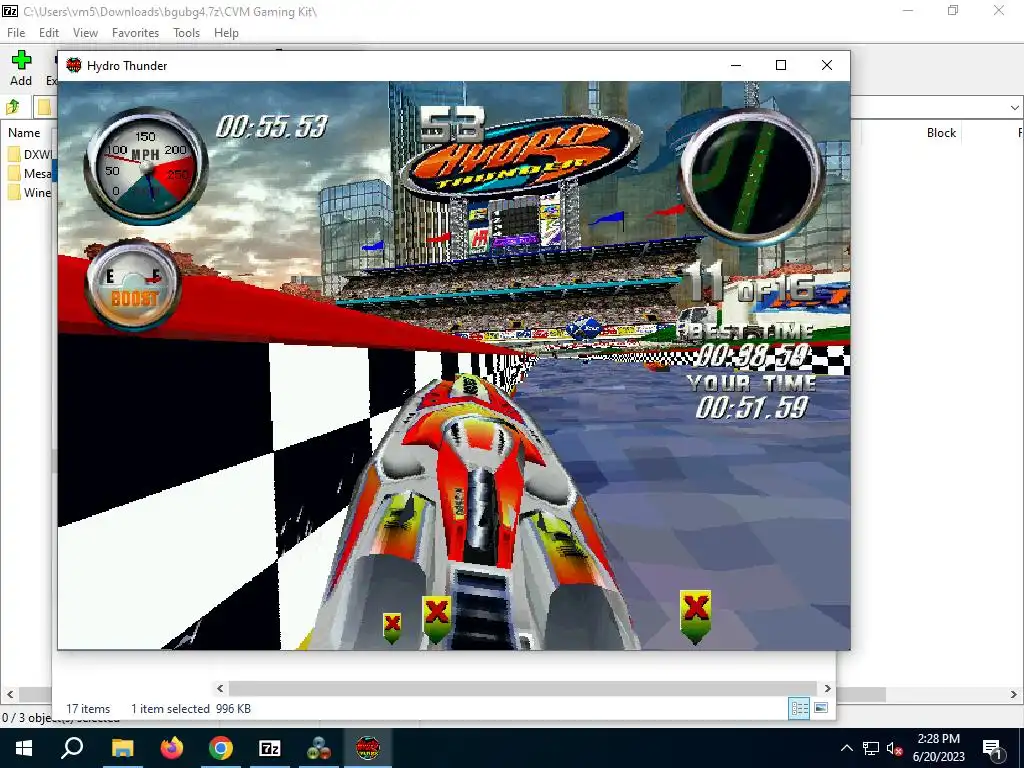Viewport: 1024px width, 768px height.
Task: Open the Tools menu in 7-Zip
Action: [186, 33]
